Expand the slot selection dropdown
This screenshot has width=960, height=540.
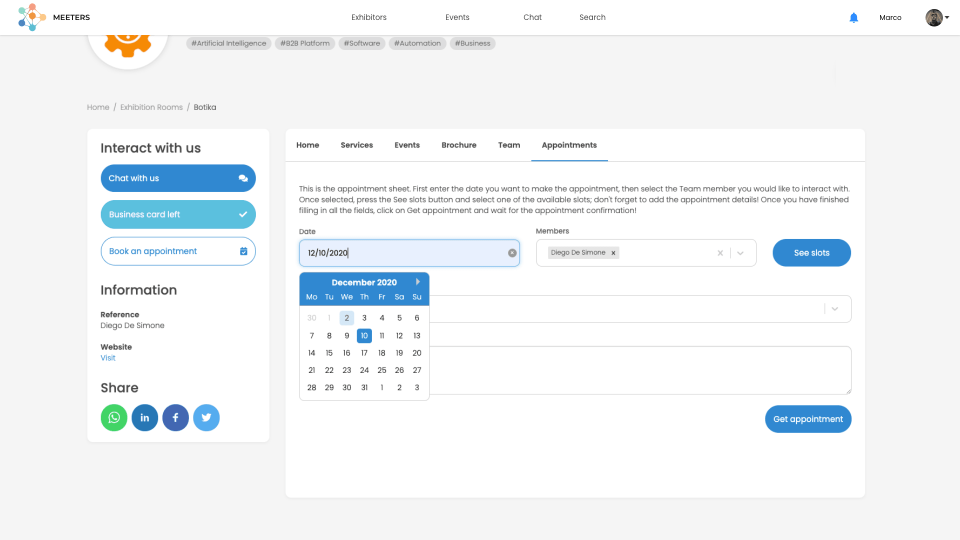tap(834, 309)
